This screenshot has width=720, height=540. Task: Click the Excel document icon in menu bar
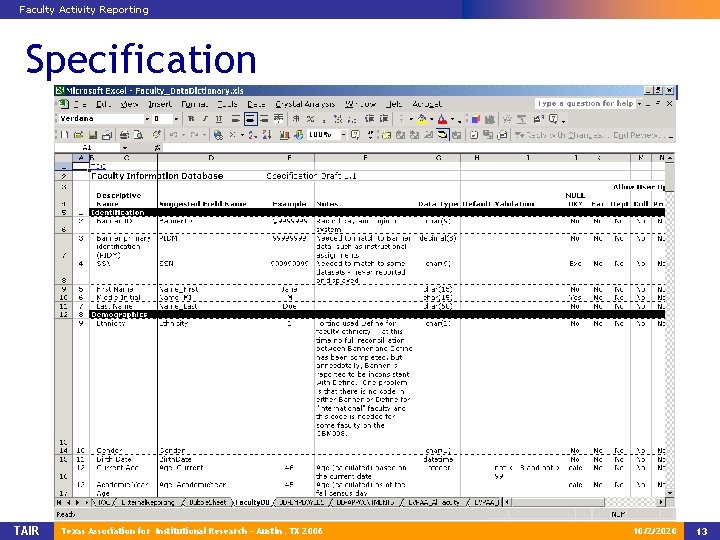click(64, 104)
